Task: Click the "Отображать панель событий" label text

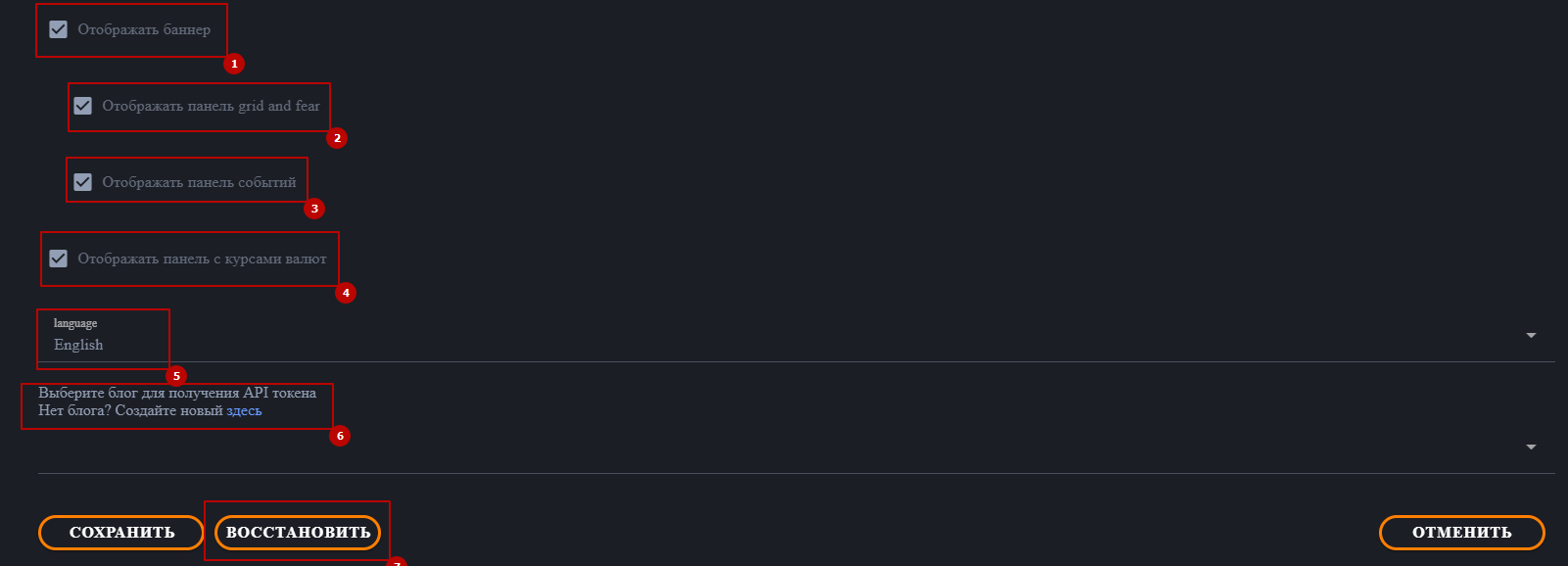Action: (199, 182)
